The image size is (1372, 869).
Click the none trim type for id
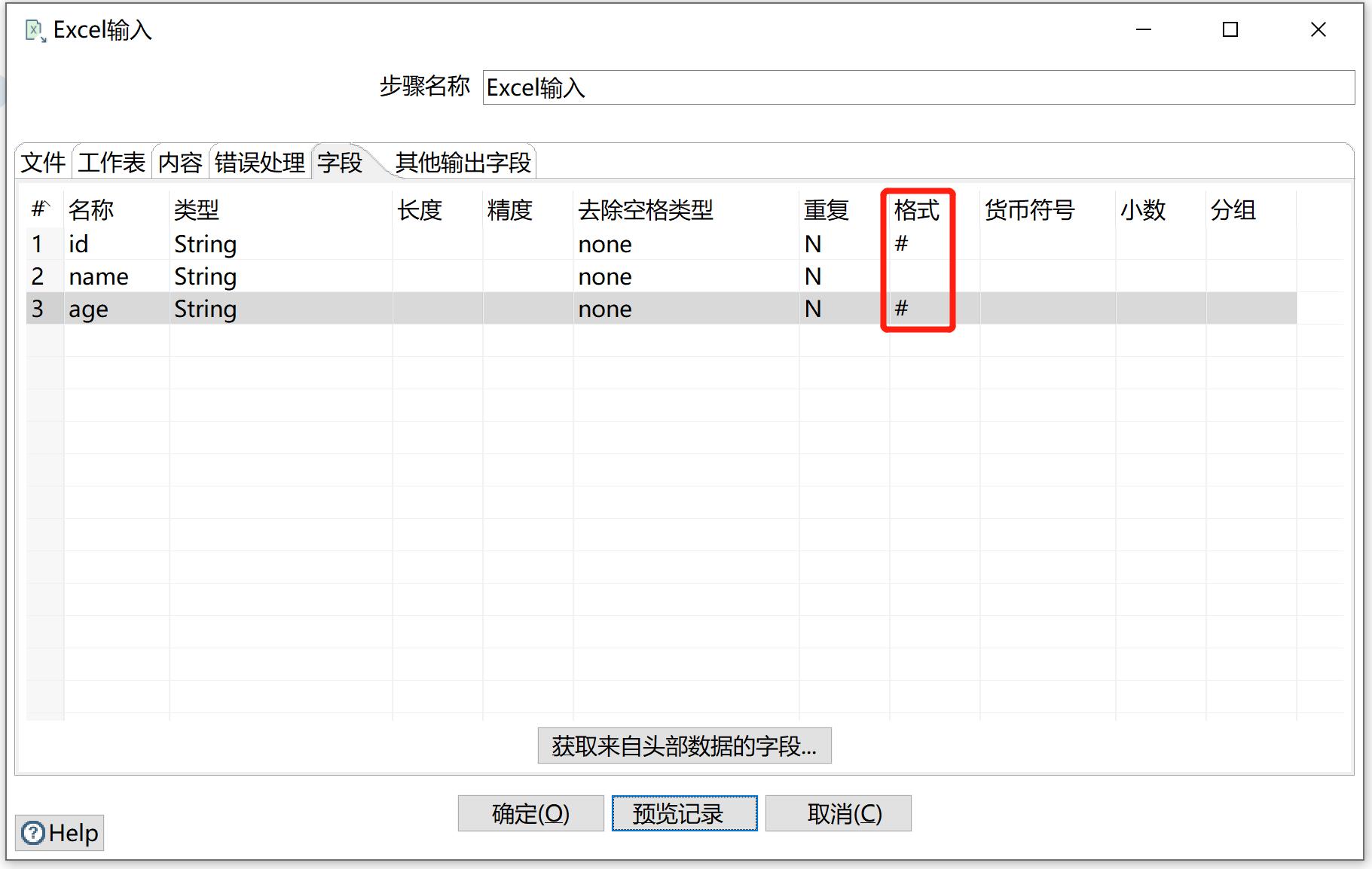[x=686, y=244]
